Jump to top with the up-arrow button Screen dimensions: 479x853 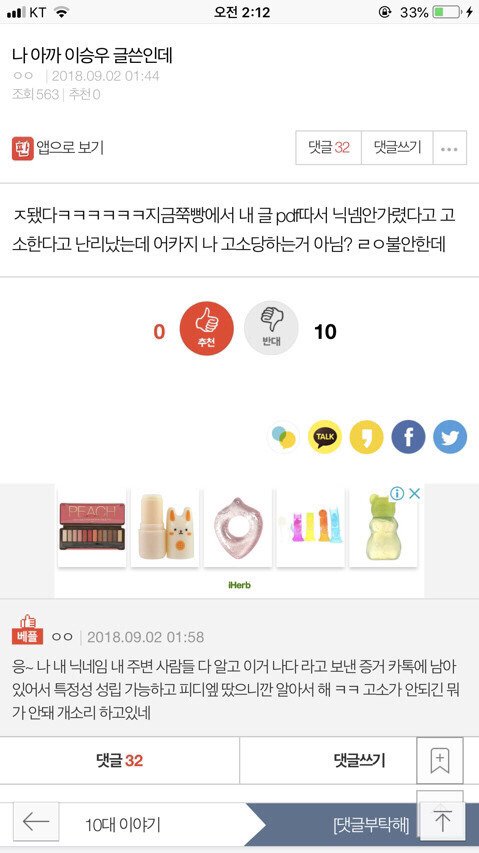(x=443, y=821)
